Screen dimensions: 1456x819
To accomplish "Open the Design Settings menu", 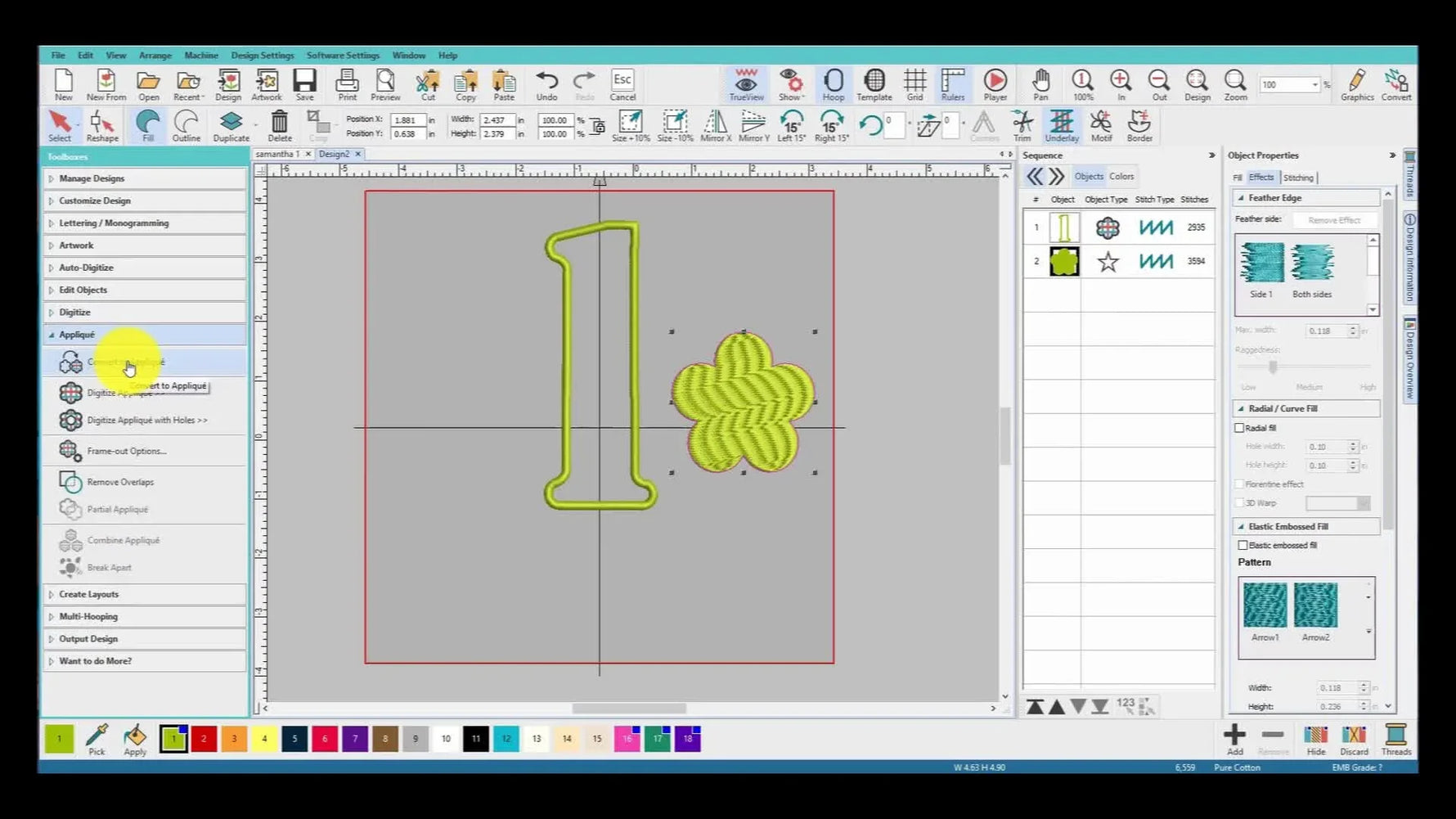I will click(x=263, y=55).
